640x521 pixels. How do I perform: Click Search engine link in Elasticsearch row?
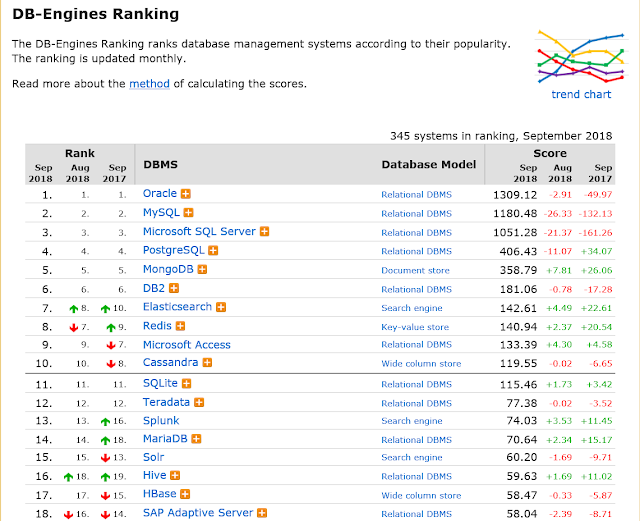pyautogui.click(x=412, y=308)
